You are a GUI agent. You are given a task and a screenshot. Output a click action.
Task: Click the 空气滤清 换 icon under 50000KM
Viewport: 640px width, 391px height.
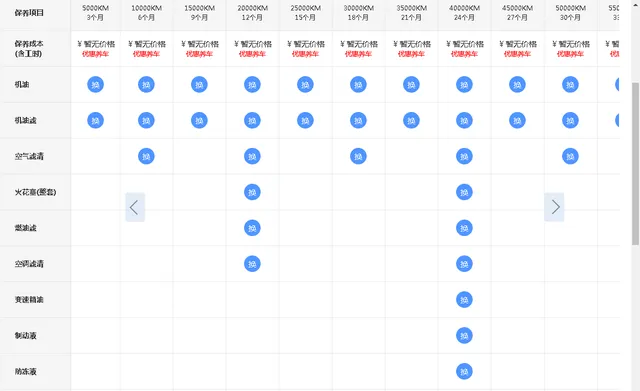coord(570,156)
